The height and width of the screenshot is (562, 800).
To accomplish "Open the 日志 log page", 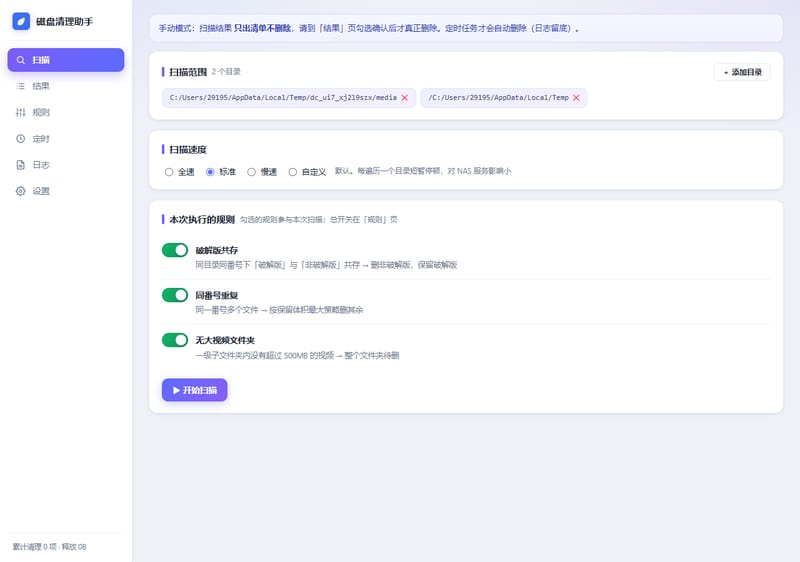I will (x=66, y=165).
